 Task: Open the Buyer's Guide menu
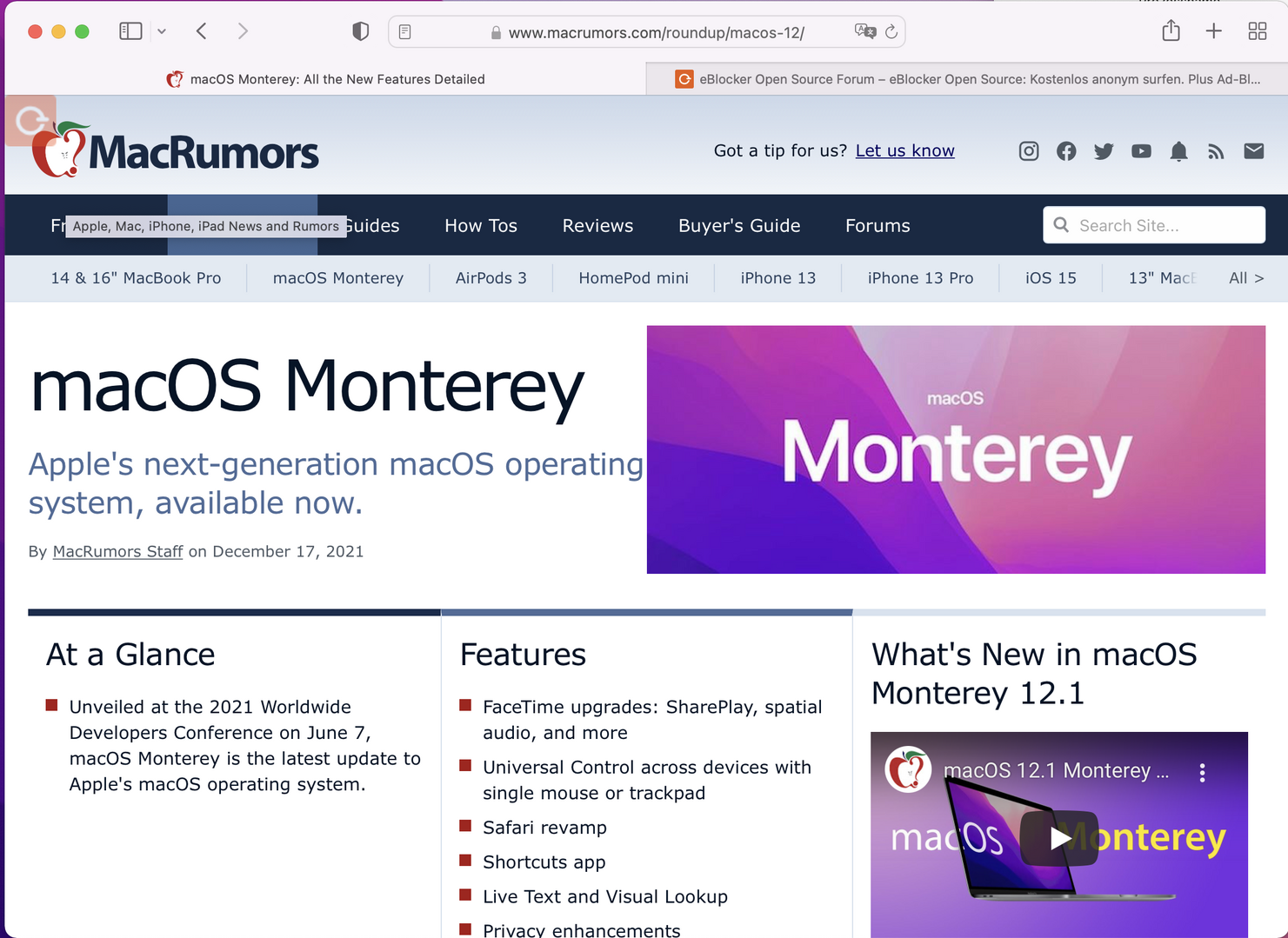[x=739, y=225]
